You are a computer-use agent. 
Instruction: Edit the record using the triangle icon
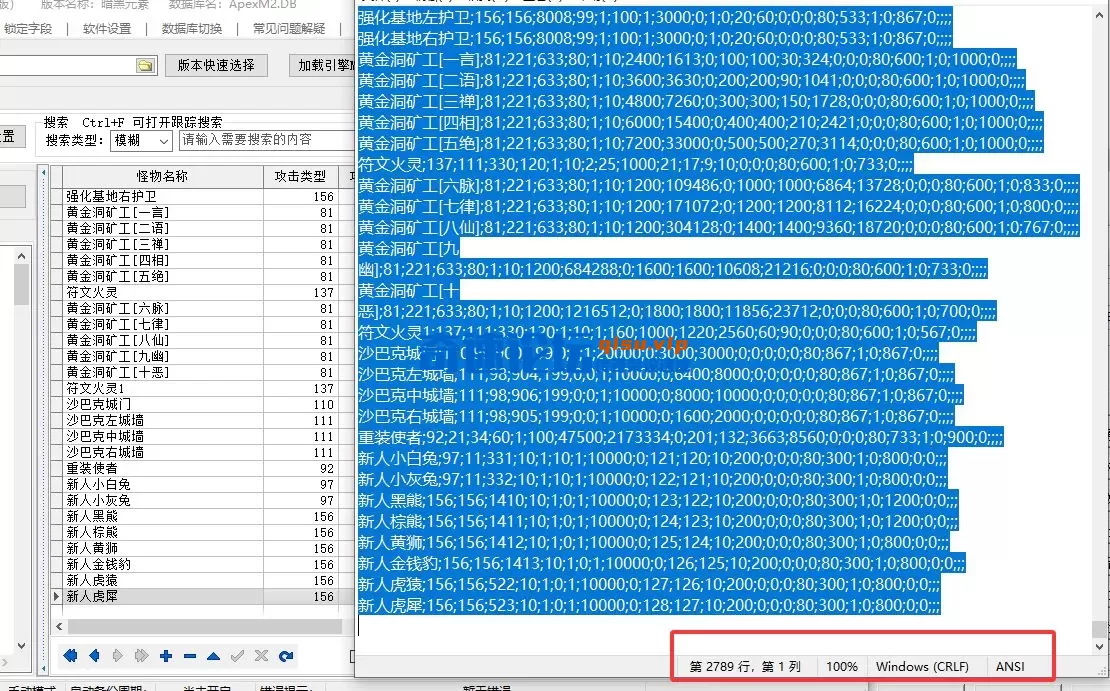[213, 656]
